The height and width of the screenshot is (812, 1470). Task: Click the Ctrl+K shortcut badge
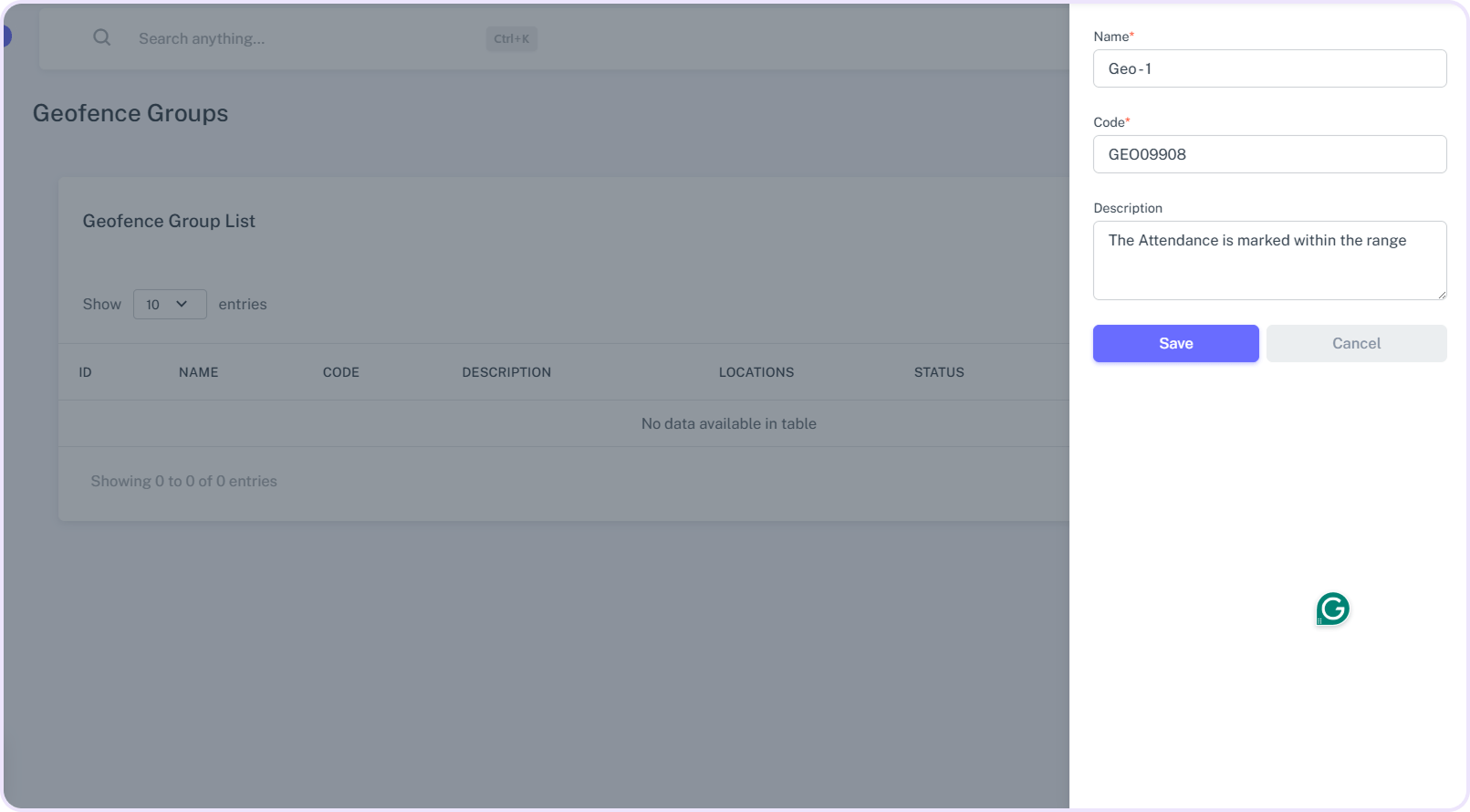coord(511,38)
